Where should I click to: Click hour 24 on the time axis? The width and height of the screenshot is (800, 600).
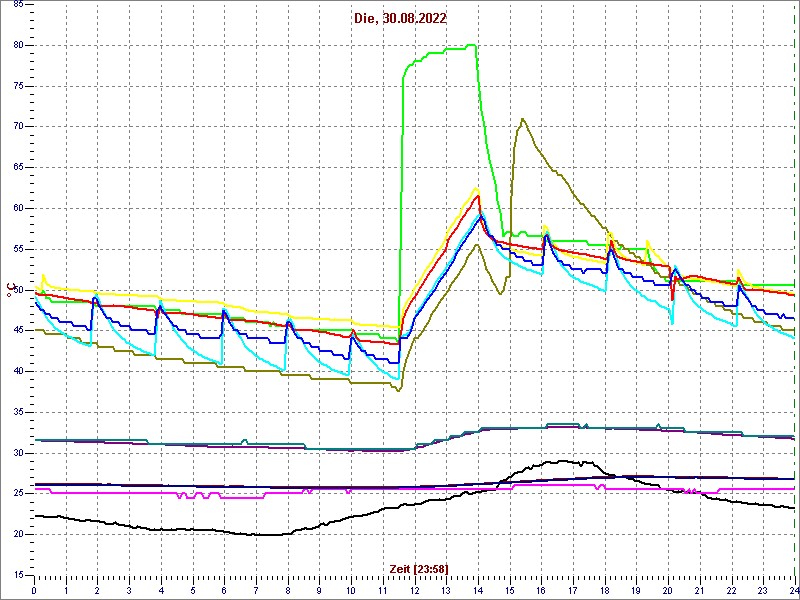pyautogui.click(x=794, y=591)
